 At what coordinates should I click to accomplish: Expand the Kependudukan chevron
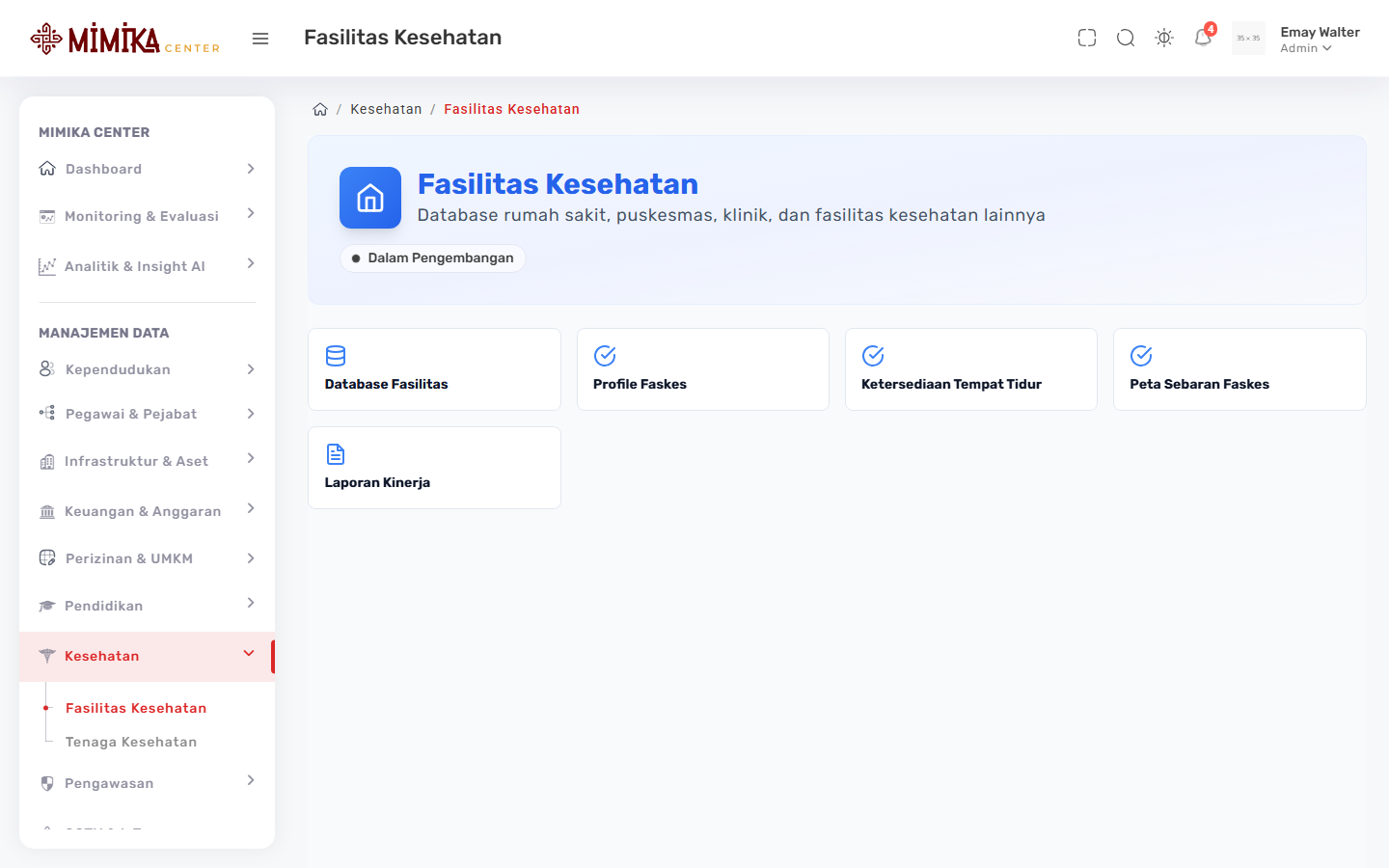(x=251, y=369)
